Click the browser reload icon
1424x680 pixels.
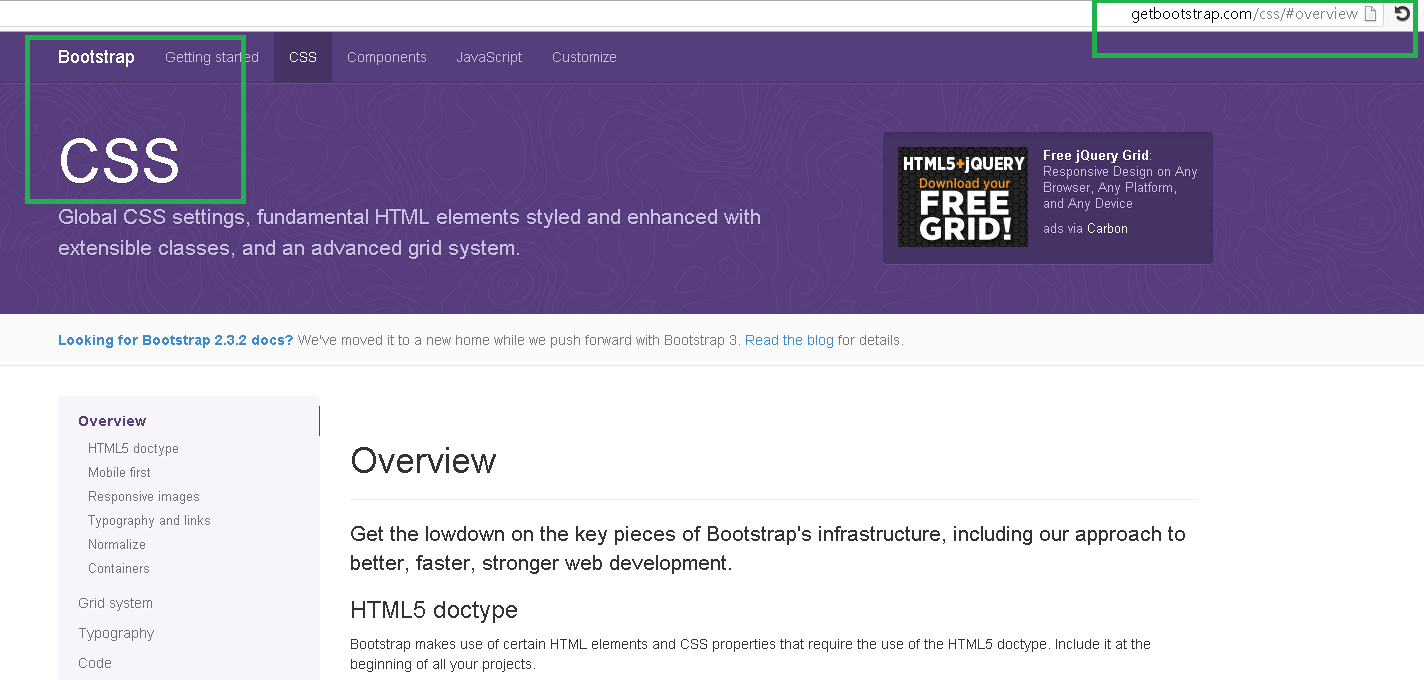coord(1403,13)
